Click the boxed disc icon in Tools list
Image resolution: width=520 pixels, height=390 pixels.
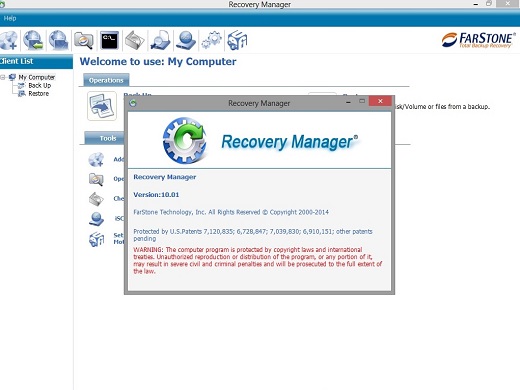96,199
